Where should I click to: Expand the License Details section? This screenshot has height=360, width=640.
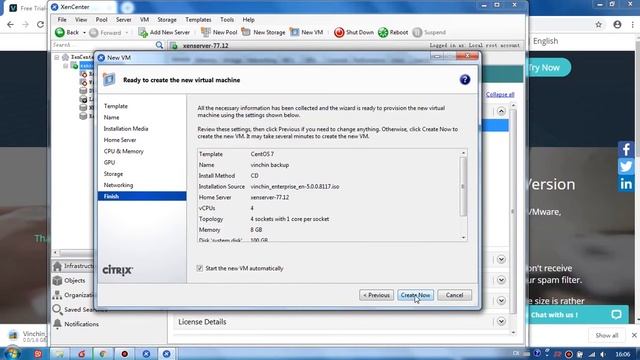click(x=501, y=322)
